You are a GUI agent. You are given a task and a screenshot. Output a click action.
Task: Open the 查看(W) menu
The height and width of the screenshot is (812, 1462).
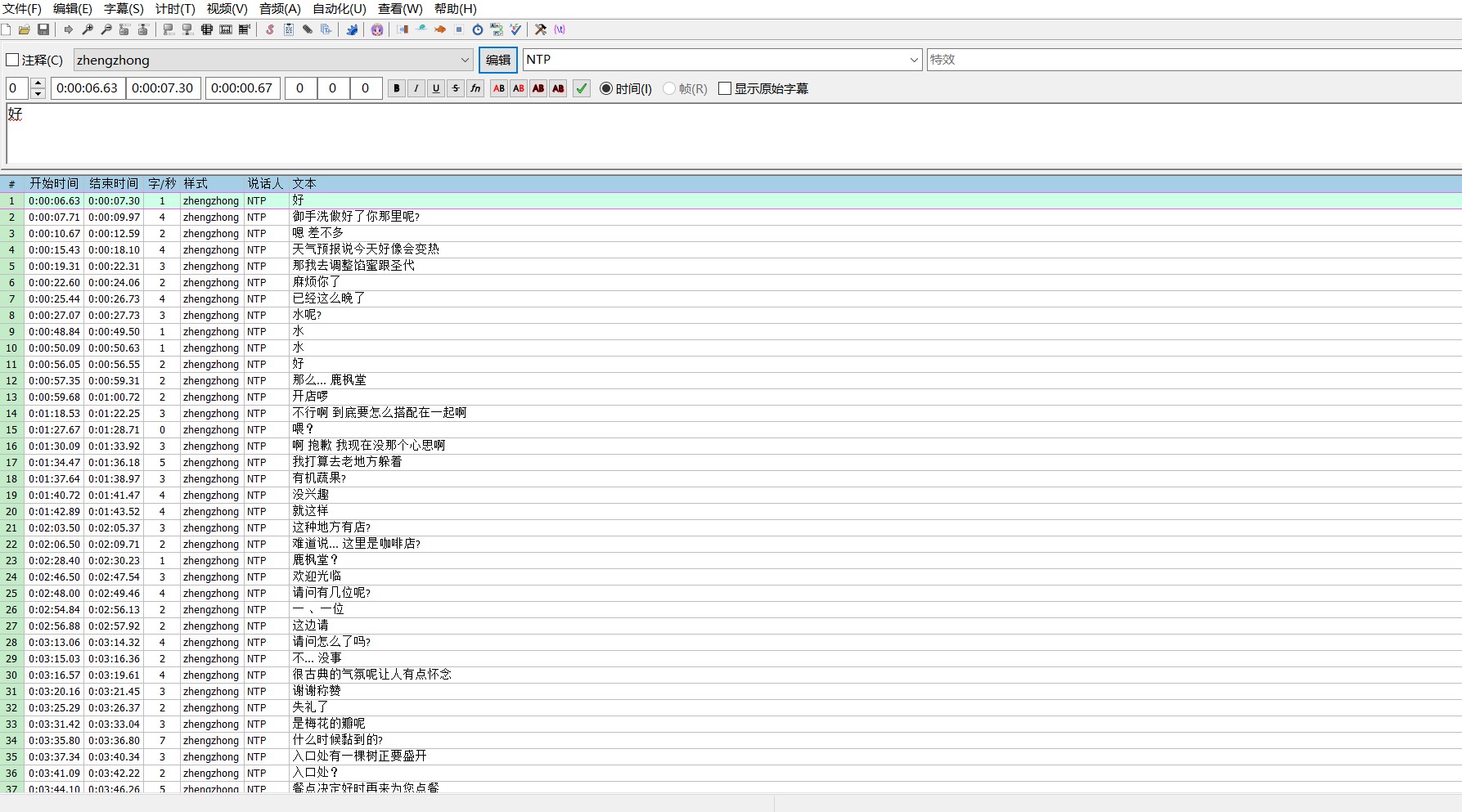pyautogui.click(x=400, y=9)
